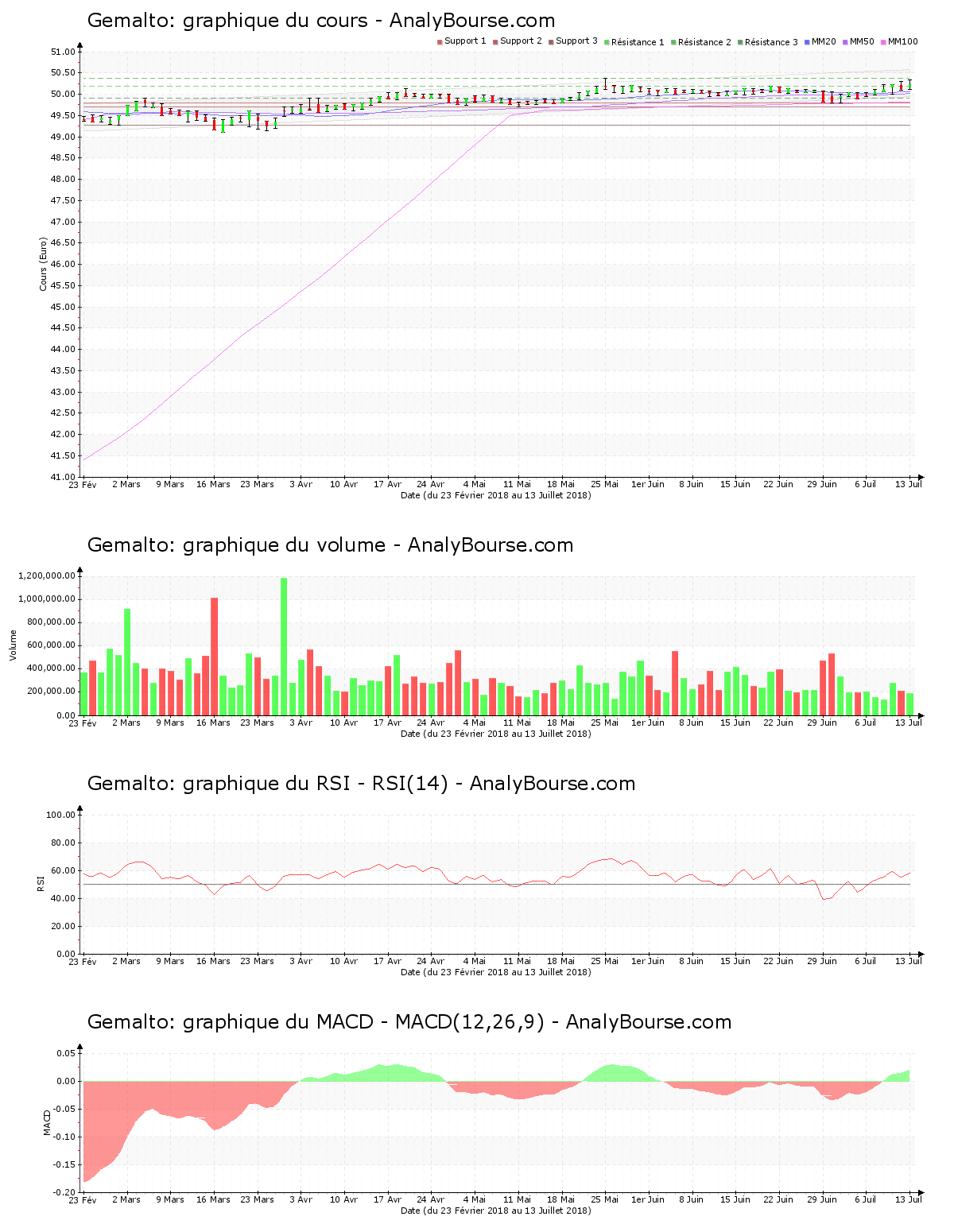Click the 20.00 value on the RSI axis
Screen dimensions: 954x1232
63,927
